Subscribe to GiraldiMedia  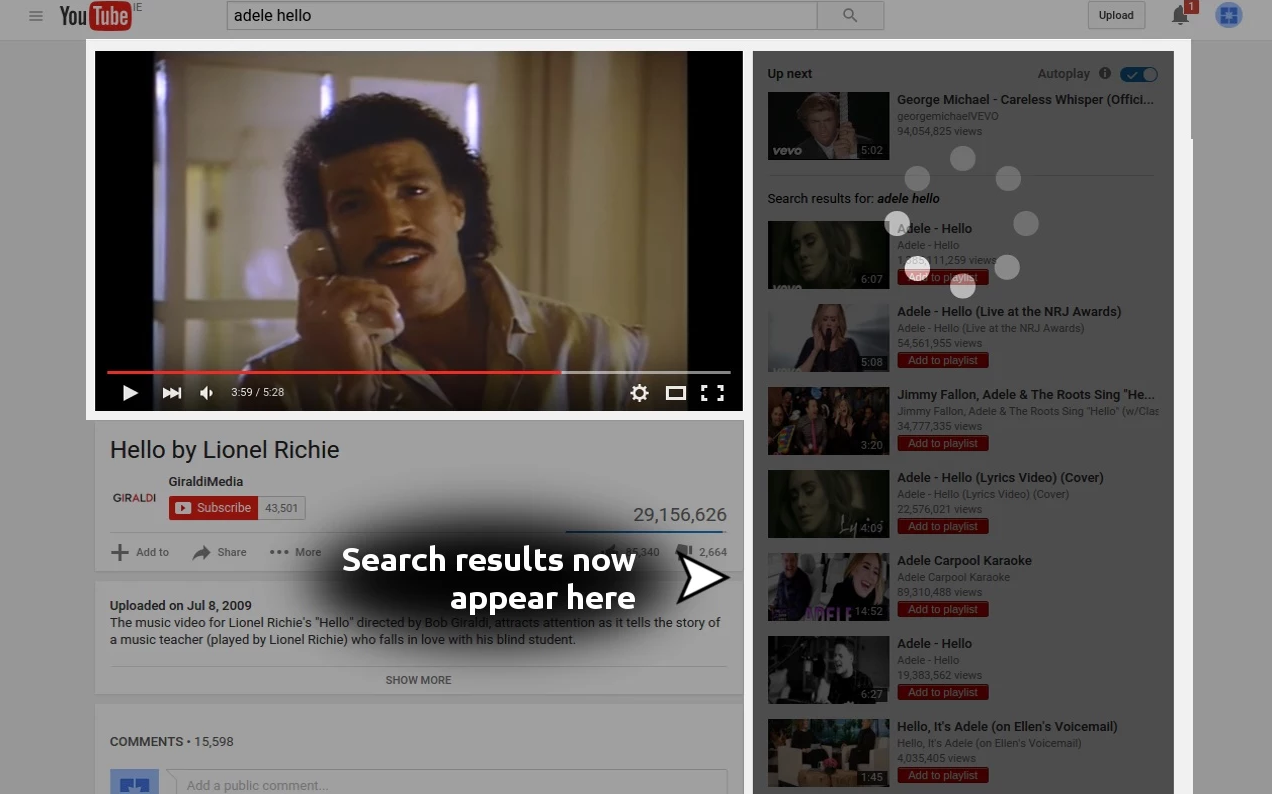[212, 507]
